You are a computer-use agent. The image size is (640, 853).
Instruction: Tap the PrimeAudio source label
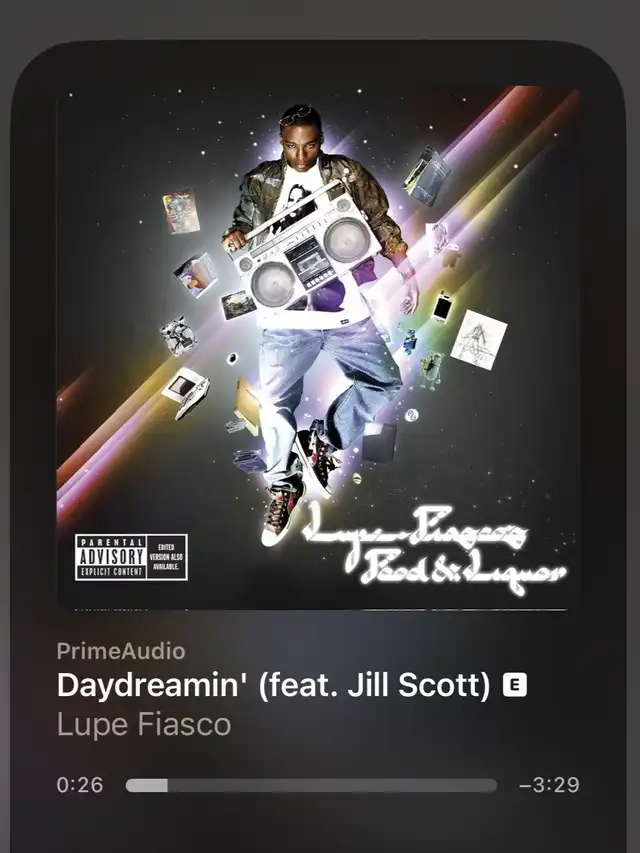click(121, 651)
